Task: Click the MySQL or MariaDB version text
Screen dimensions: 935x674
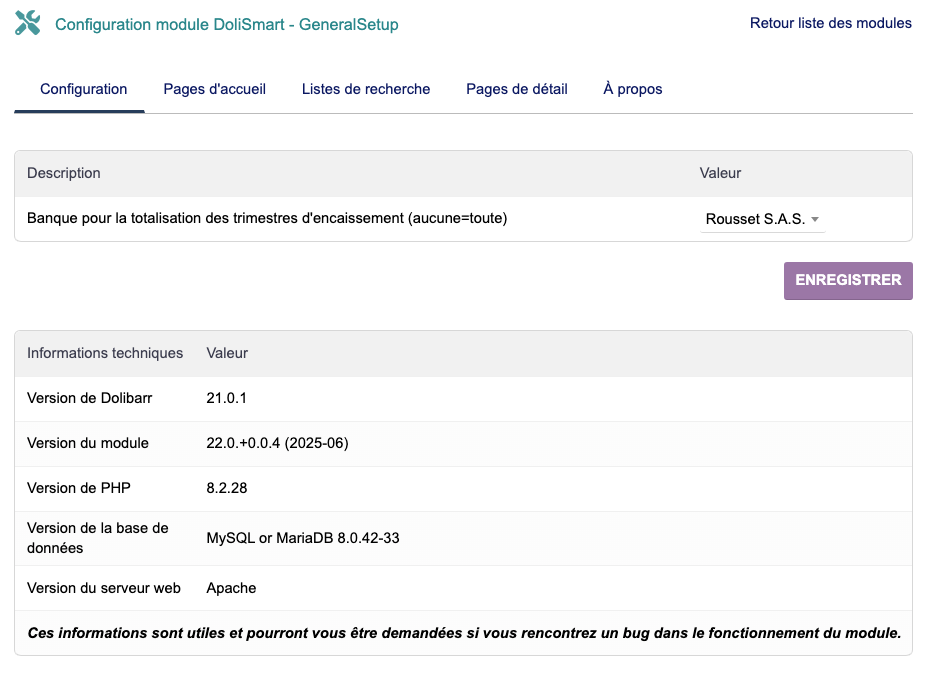Action: pyautogui.click(x=302, y=538)
